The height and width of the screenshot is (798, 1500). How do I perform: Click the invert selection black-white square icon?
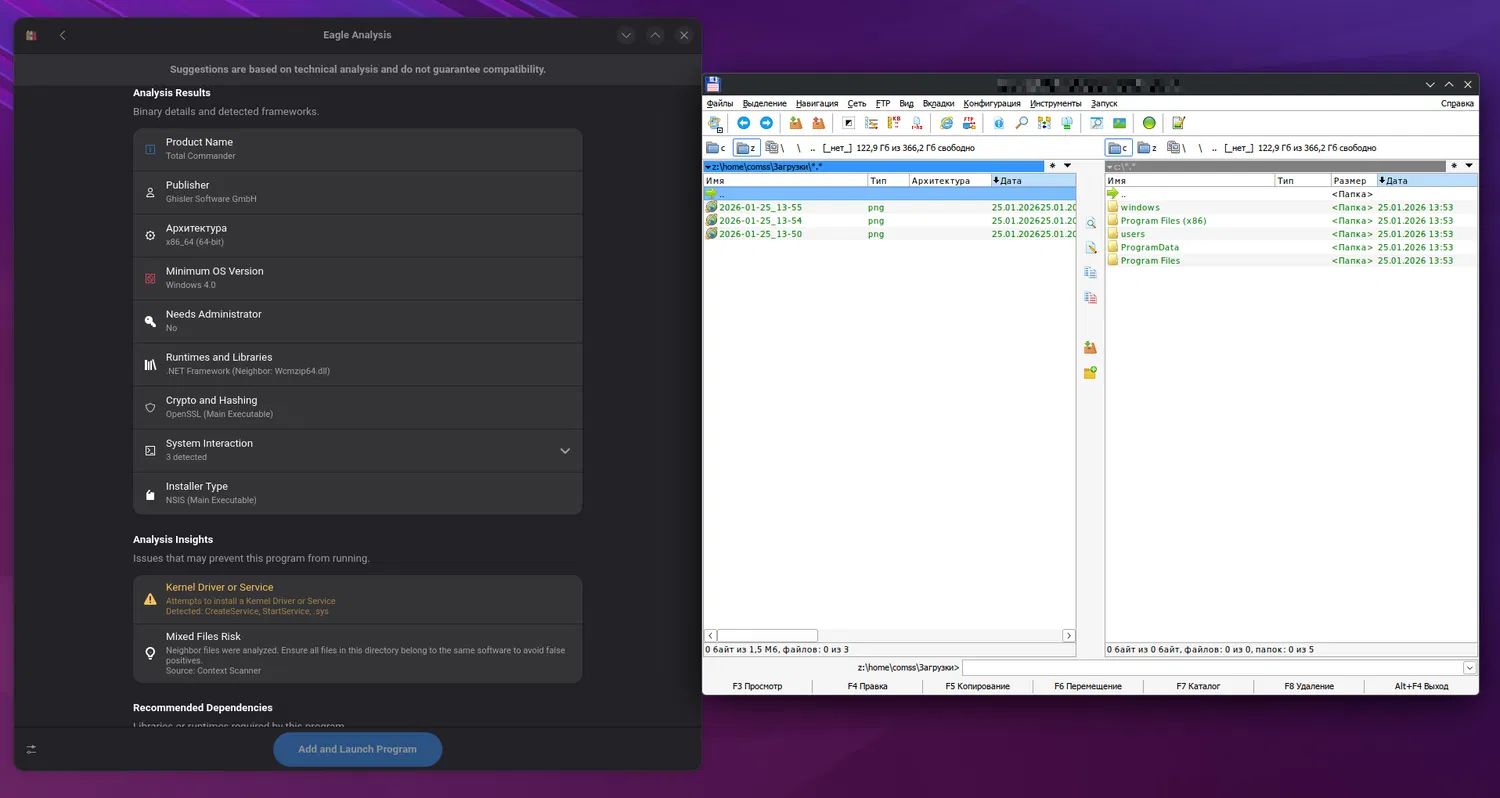(x=849, y=123)
